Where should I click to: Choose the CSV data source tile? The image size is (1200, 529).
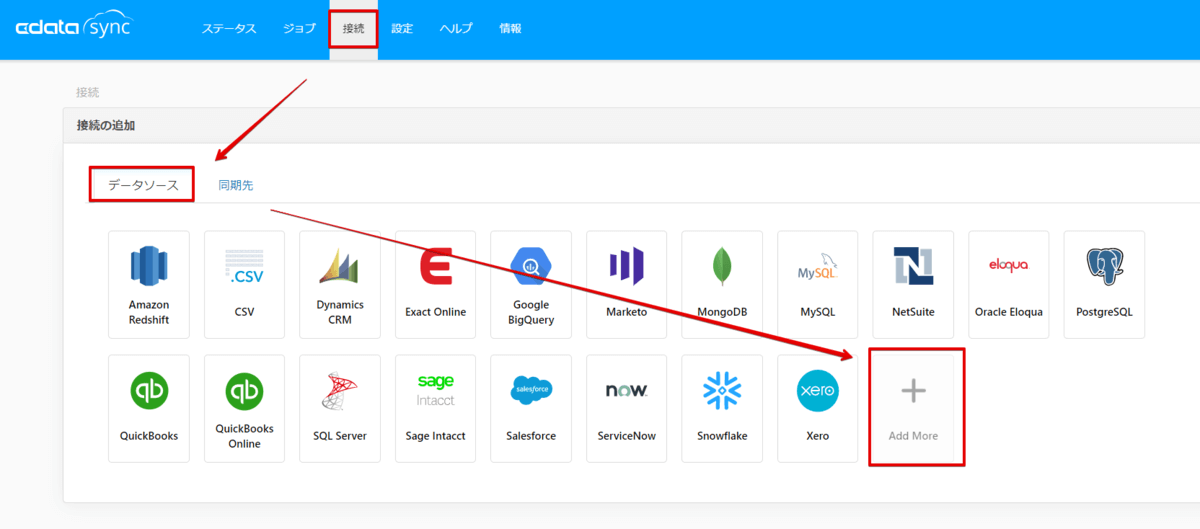244,284
